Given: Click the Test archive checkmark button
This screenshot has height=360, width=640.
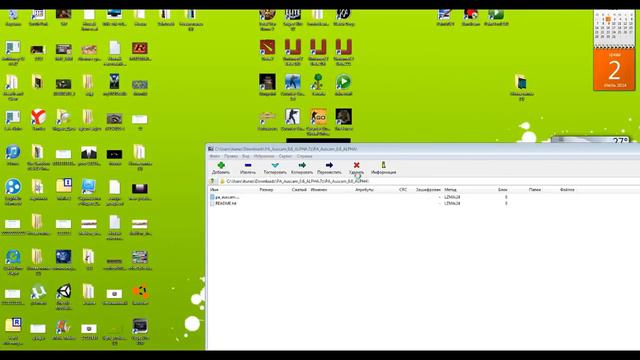Looking at the screenshot, I should click(x=275, y=168).
